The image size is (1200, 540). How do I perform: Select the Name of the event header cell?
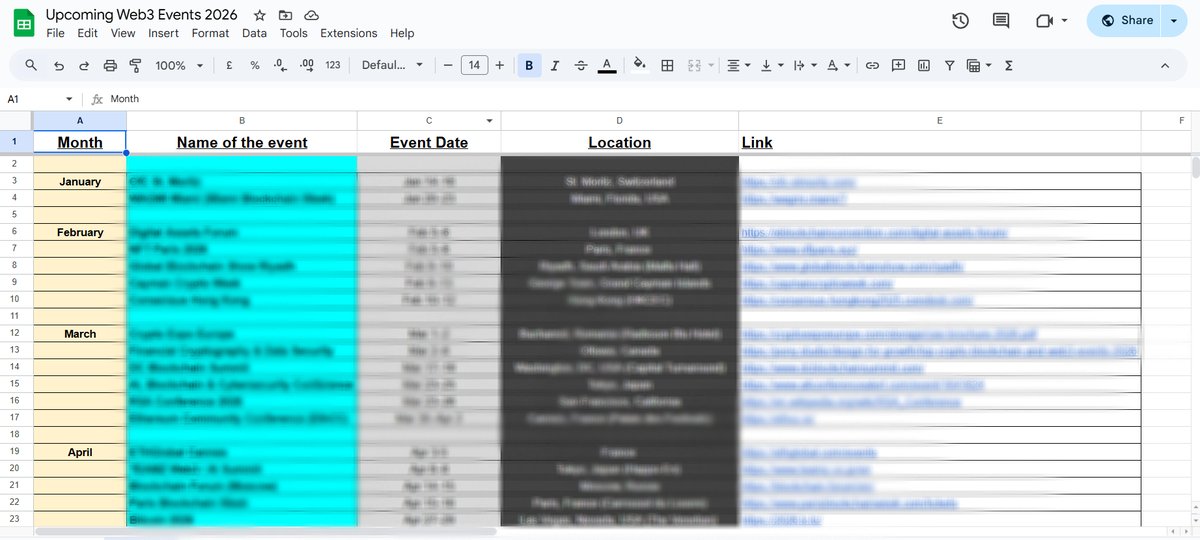tap(242, 142)
